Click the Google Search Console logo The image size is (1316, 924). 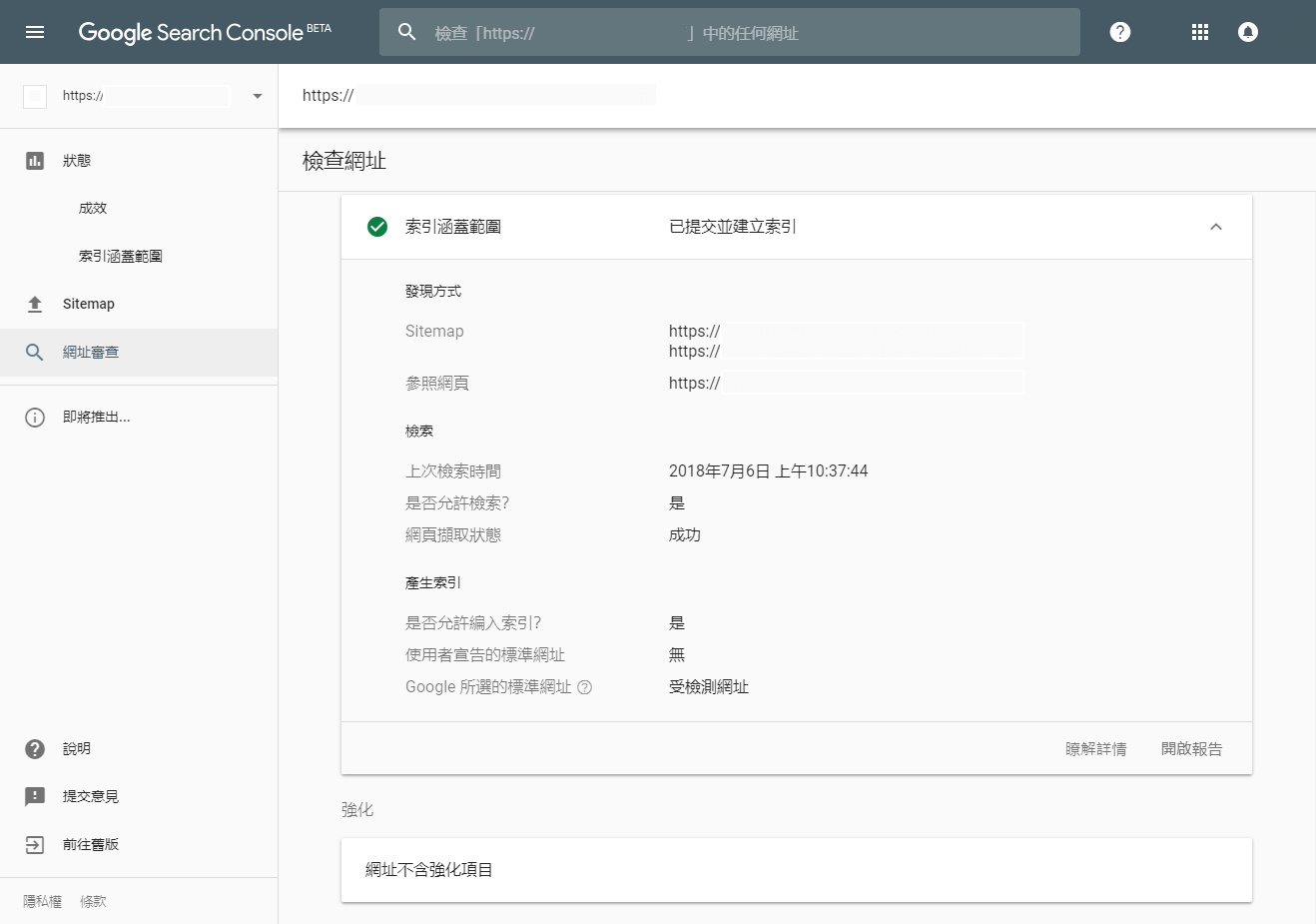pyautogui.click(x=205, y=32)
